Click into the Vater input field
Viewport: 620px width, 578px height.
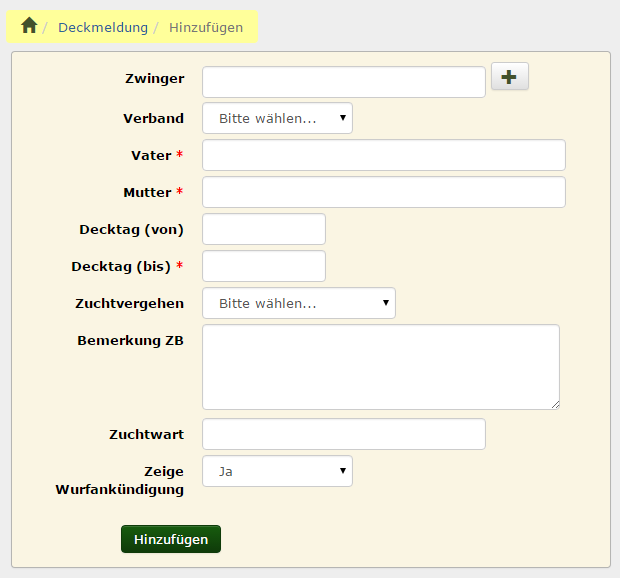click(383, 155)
